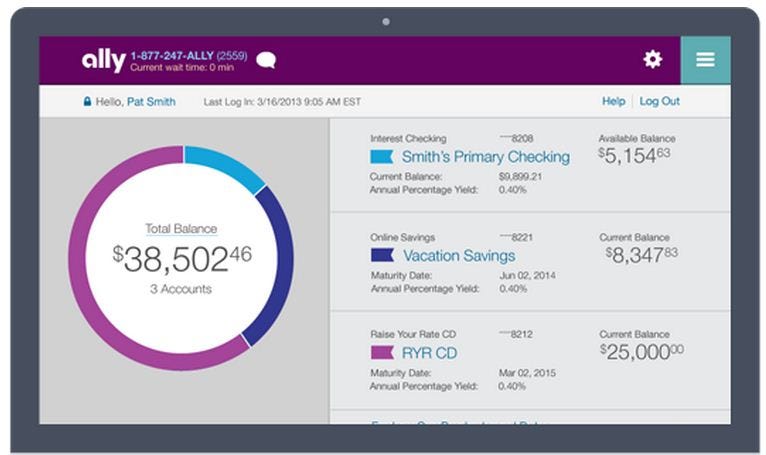Log Out of the account
Image resolution: width=766 pixels, height=455 pixels.
(660, 101)
